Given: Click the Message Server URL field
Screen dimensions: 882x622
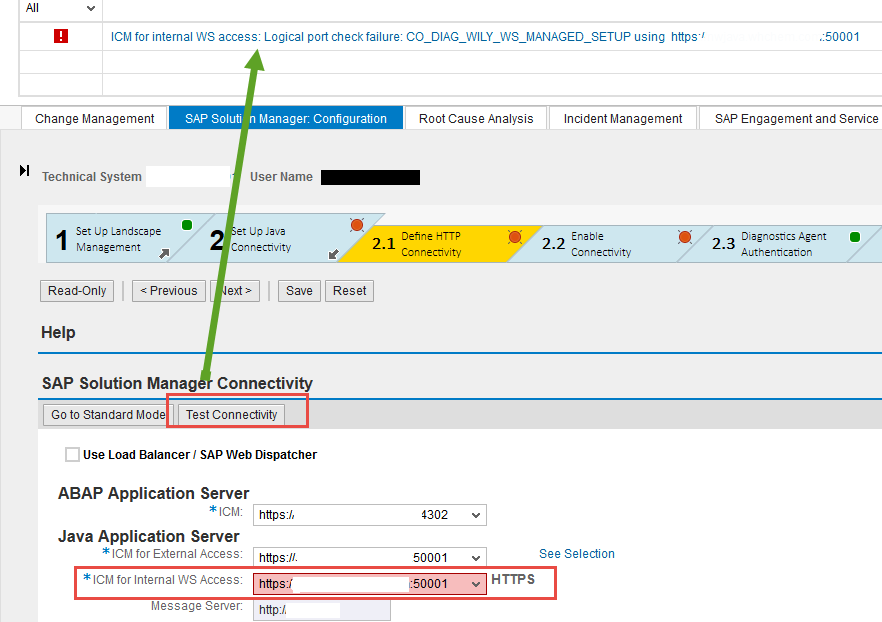Looking at the screenshot, I should tap(322, 610).
